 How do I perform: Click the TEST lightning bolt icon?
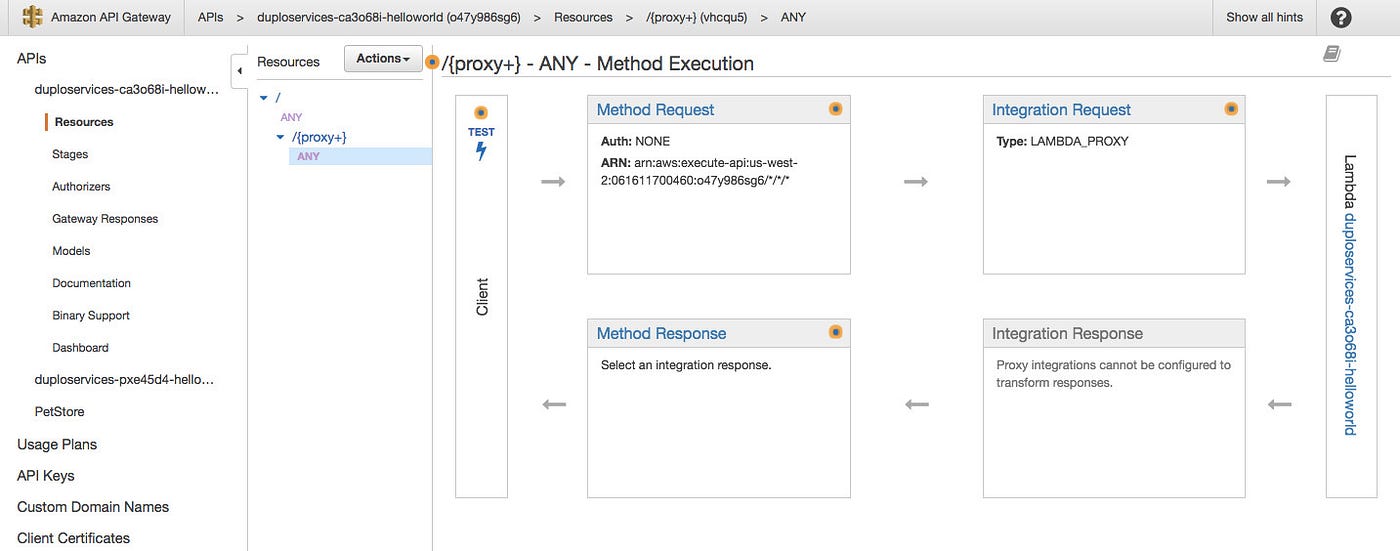pyautogui.click(x=481, y=152)
